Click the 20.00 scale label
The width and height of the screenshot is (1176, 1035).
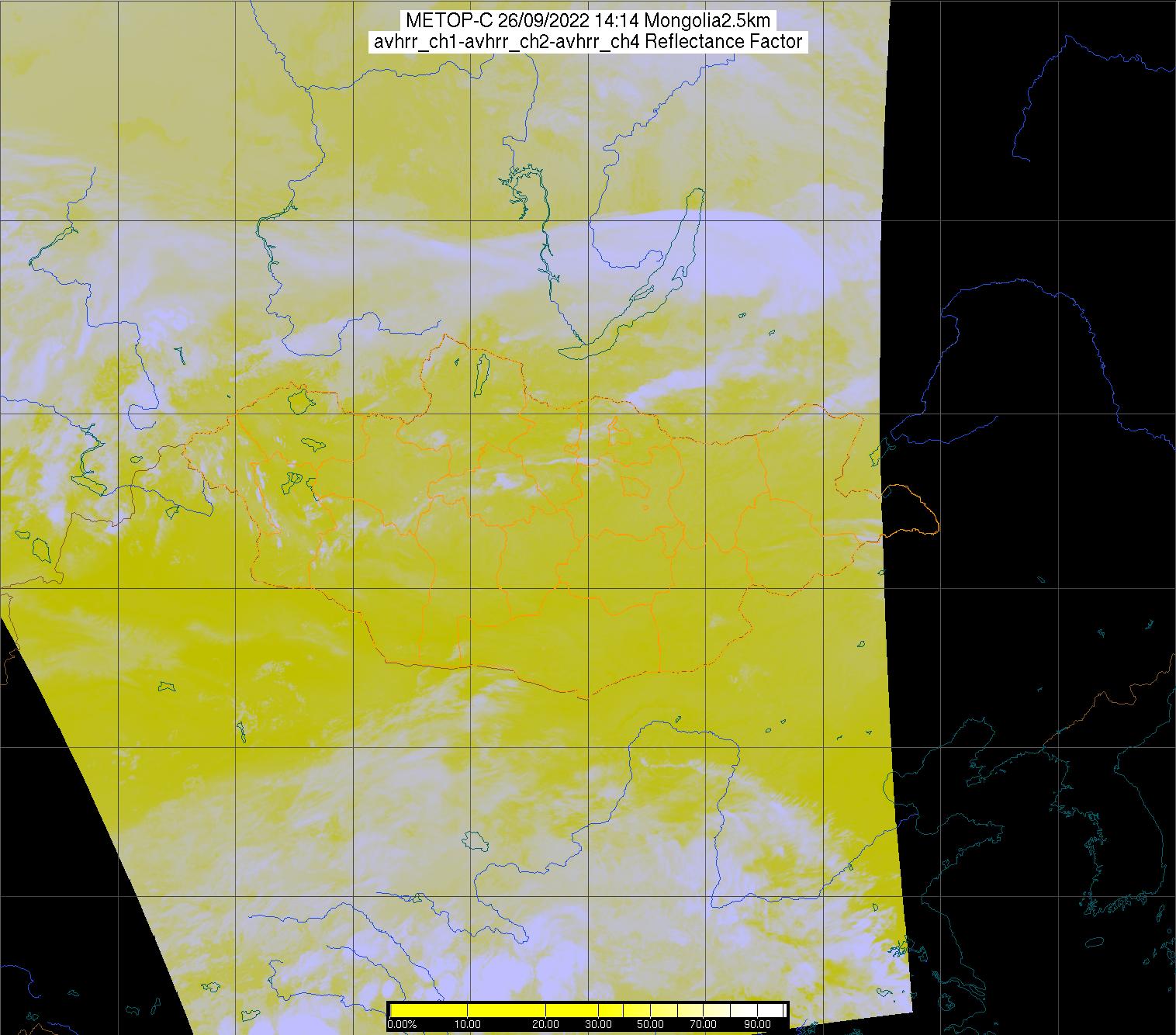[x=546, y=1024]
